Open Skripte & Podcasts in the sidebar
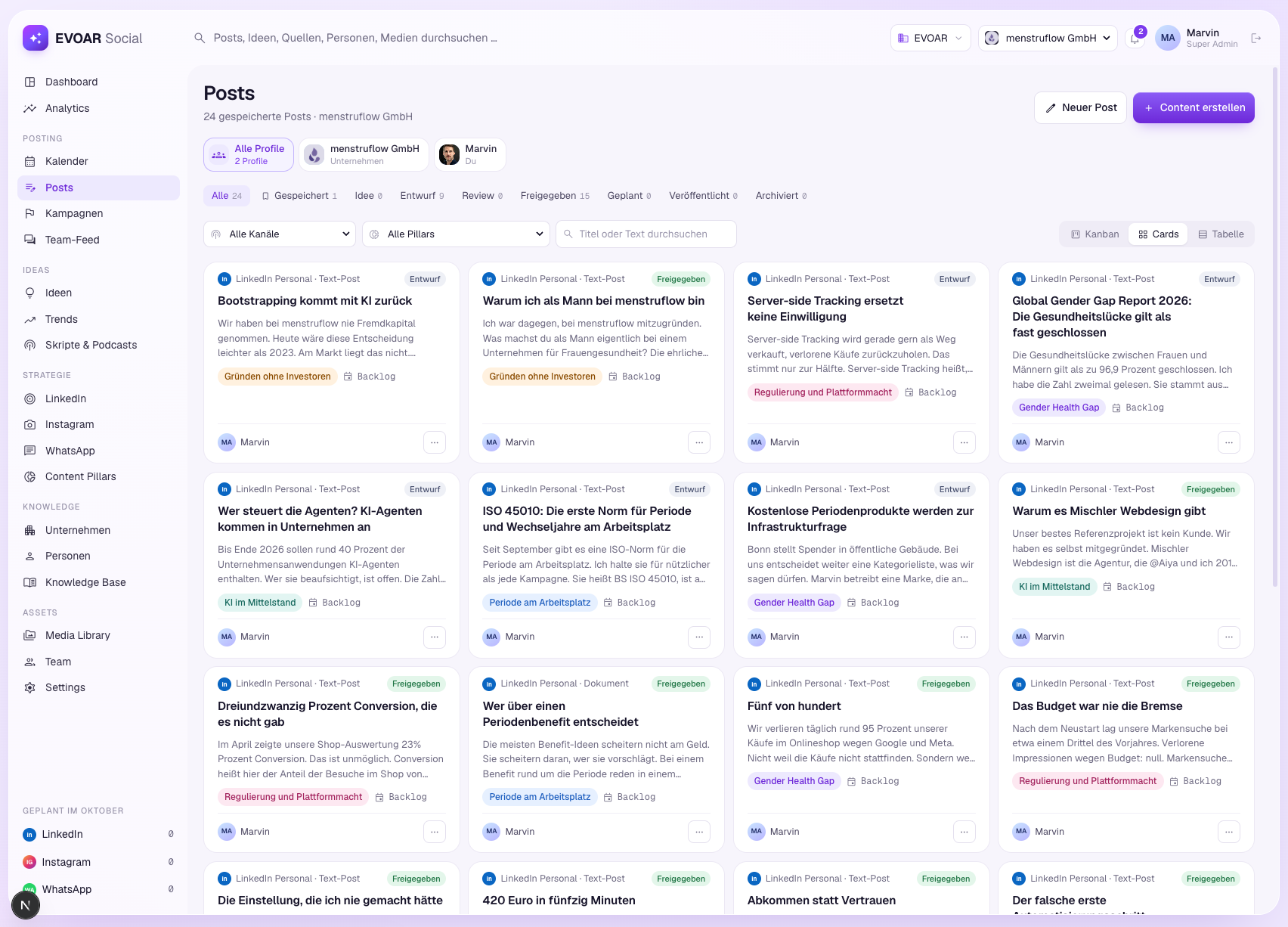This screenshot has height=927, width=1288. [98, 345]
